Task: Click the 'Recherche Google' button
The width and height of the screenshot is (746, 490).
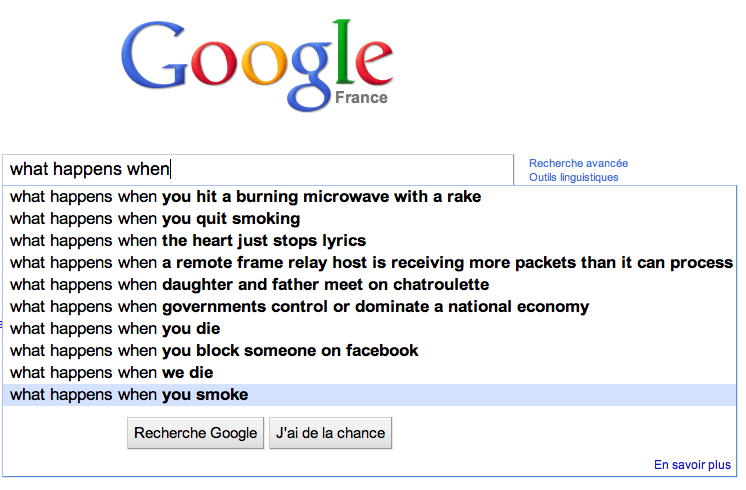Action: [196, 433]
